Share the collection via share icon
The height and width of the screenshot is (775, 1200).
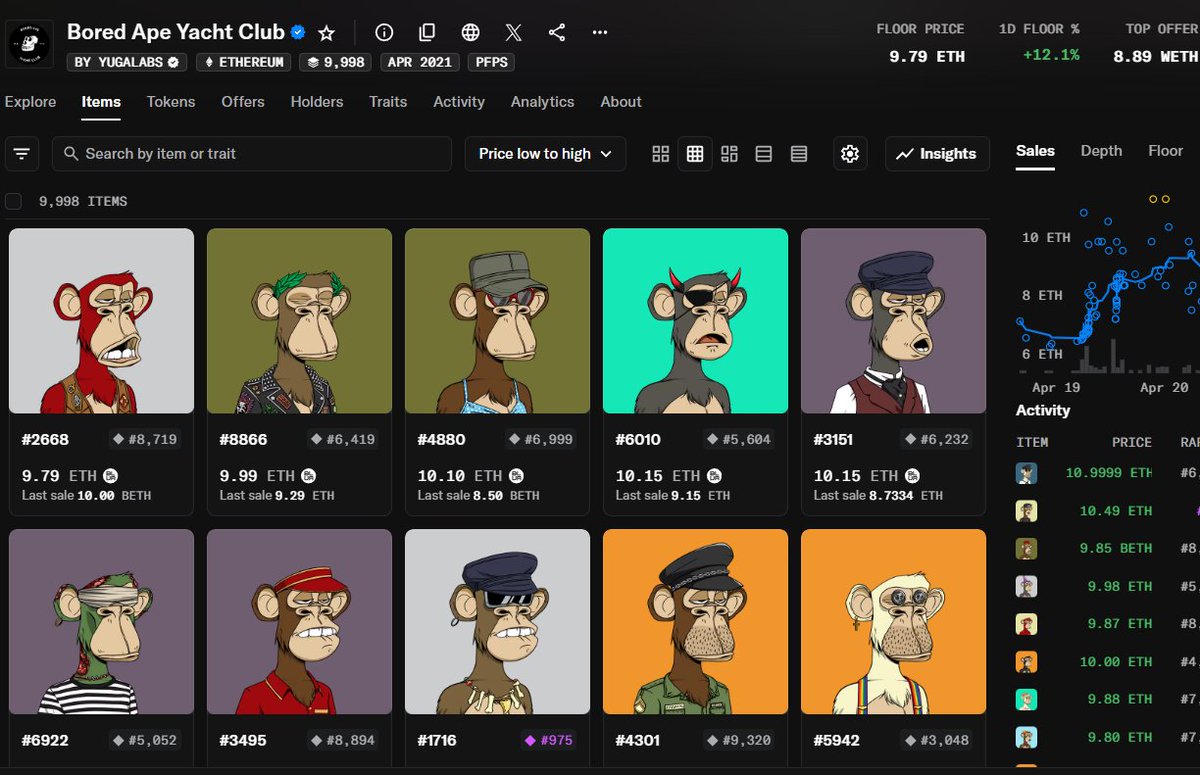557,33
